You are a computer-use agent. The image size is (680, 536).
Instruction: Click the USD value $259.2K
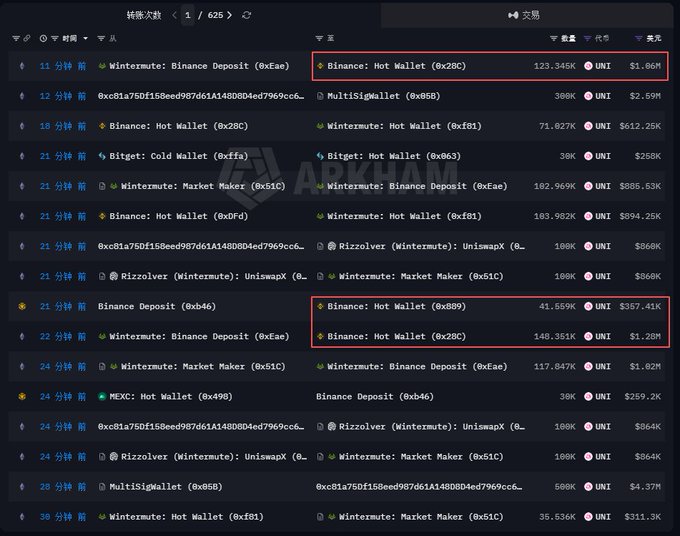(643, 396)
